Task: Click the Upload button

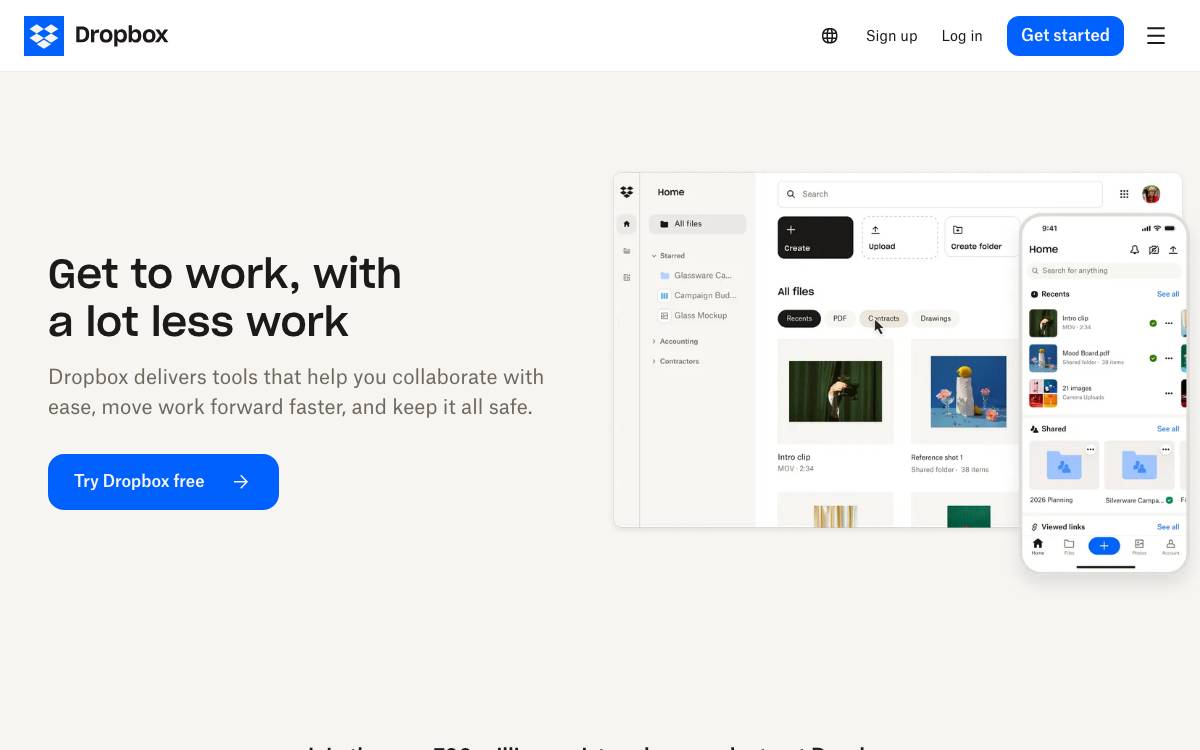Action: 899,238
